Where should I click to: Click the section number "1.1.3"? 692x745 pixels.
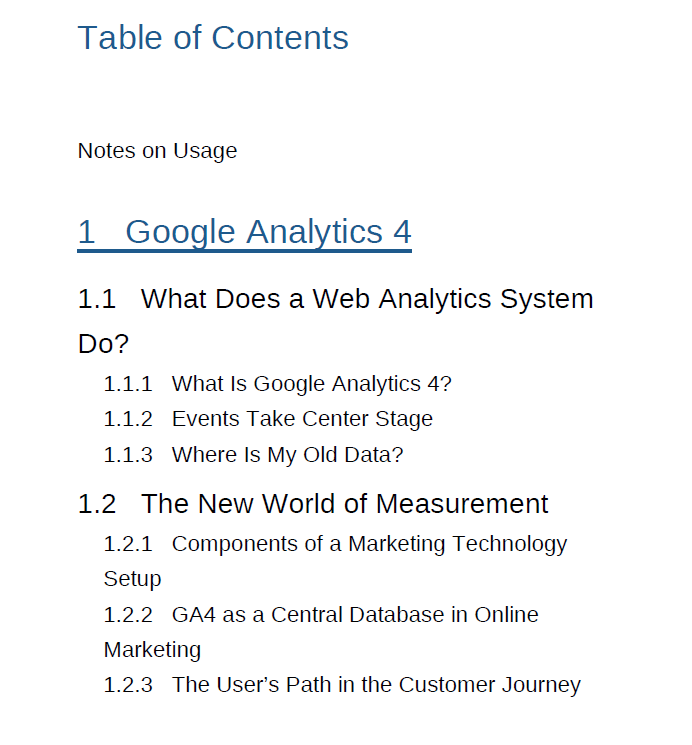point(128,455)
